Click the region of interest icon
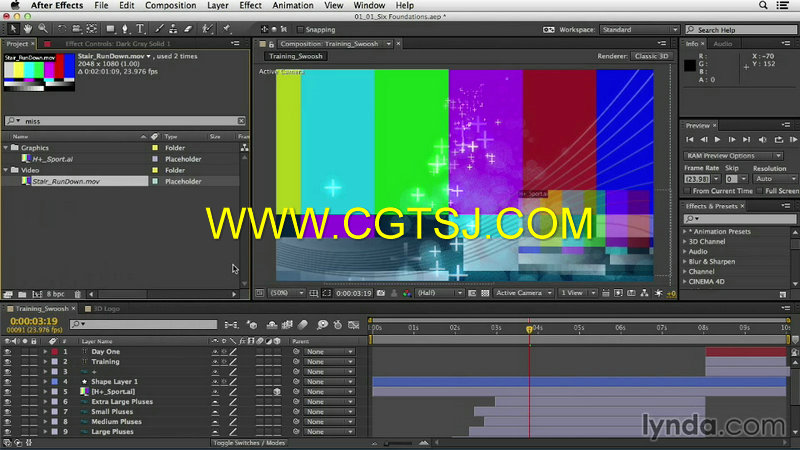 click(472, 293)
